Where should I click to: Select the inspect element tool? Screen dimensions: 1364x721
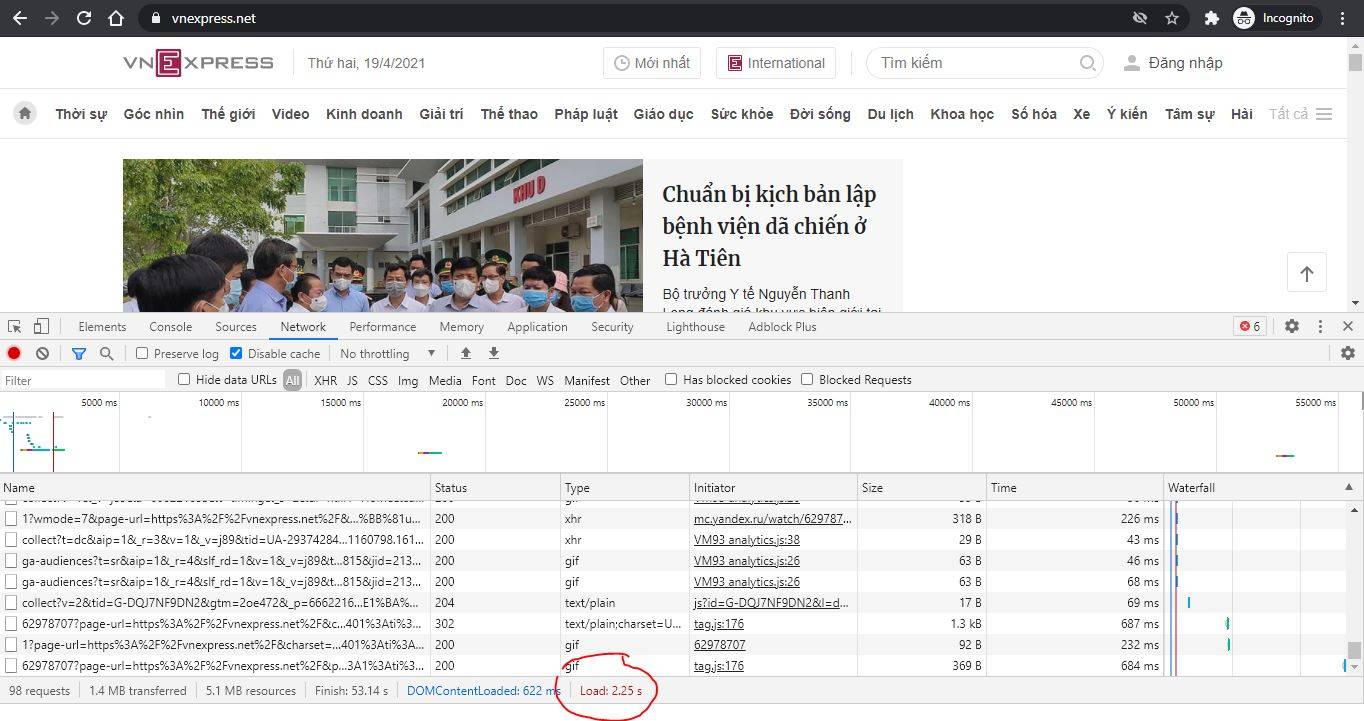tap(14, 326)
